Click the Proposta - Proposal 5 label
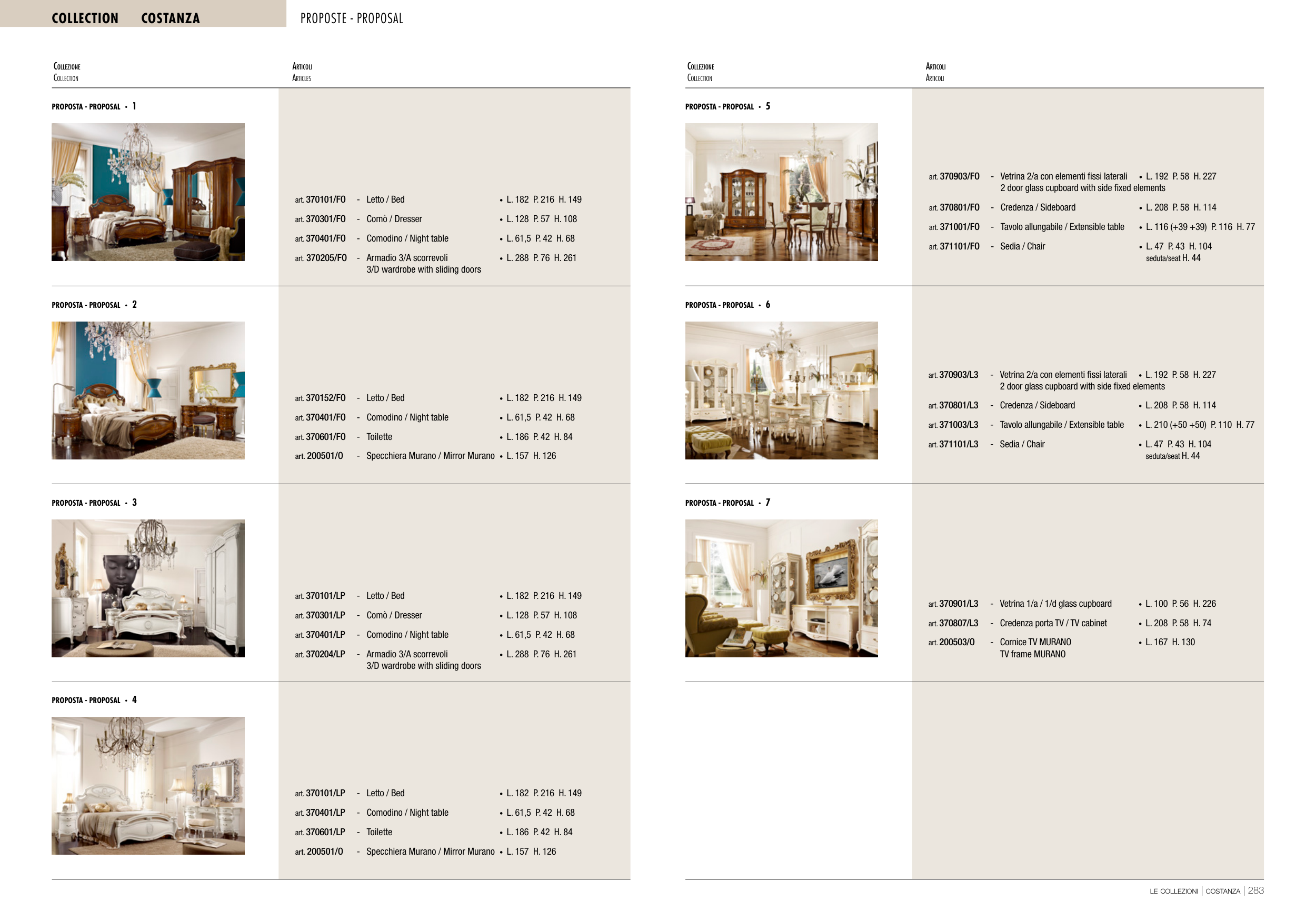Image resolution: width=1316 pixels, height=921 pixels. [x=727, y=107]
